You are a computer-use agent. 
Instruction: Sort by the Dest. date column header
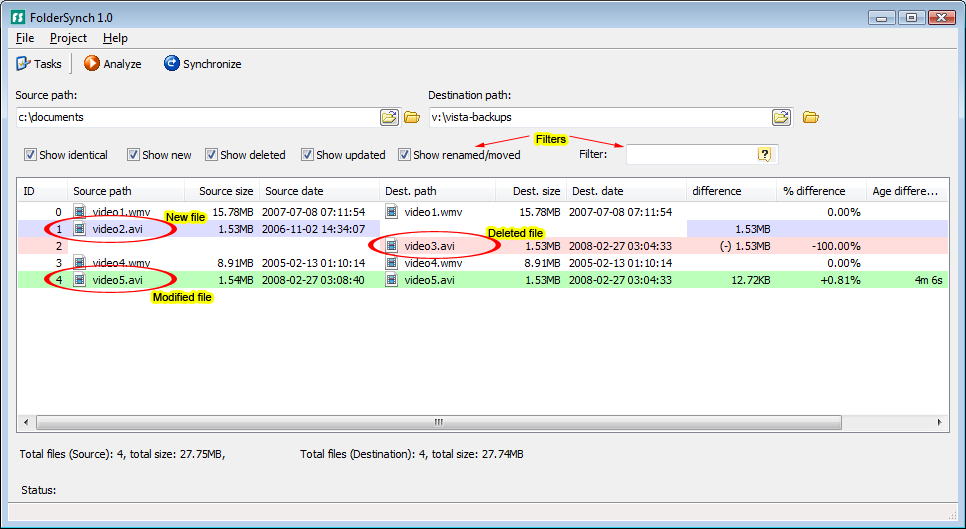(626, 191)
